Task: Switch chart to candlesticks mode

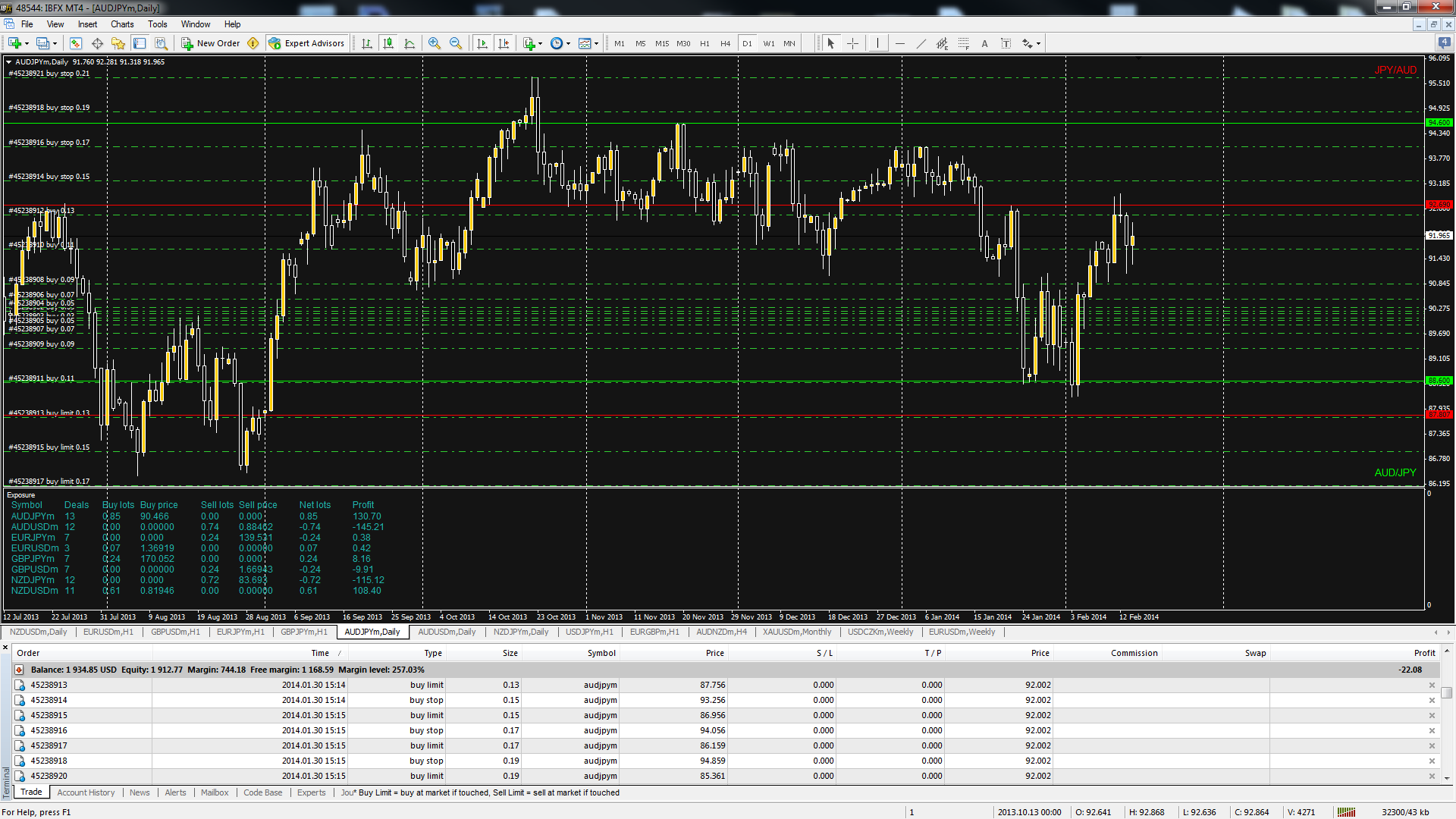Action: 388,43
